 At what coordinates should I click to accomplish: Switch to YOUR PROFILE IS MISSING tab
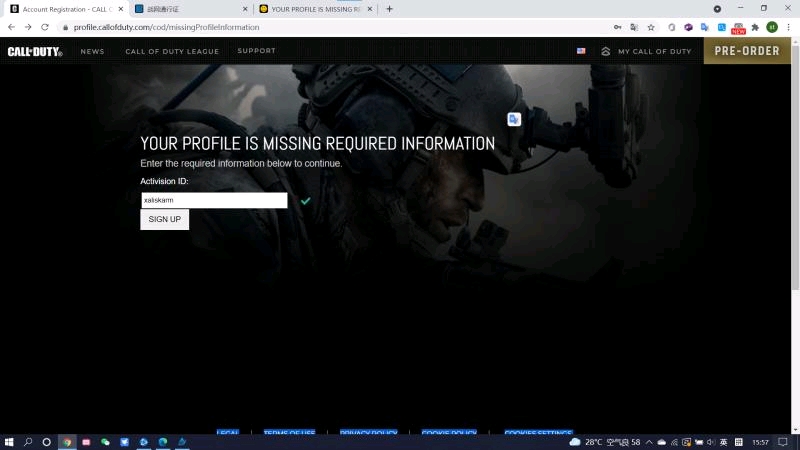314,9
